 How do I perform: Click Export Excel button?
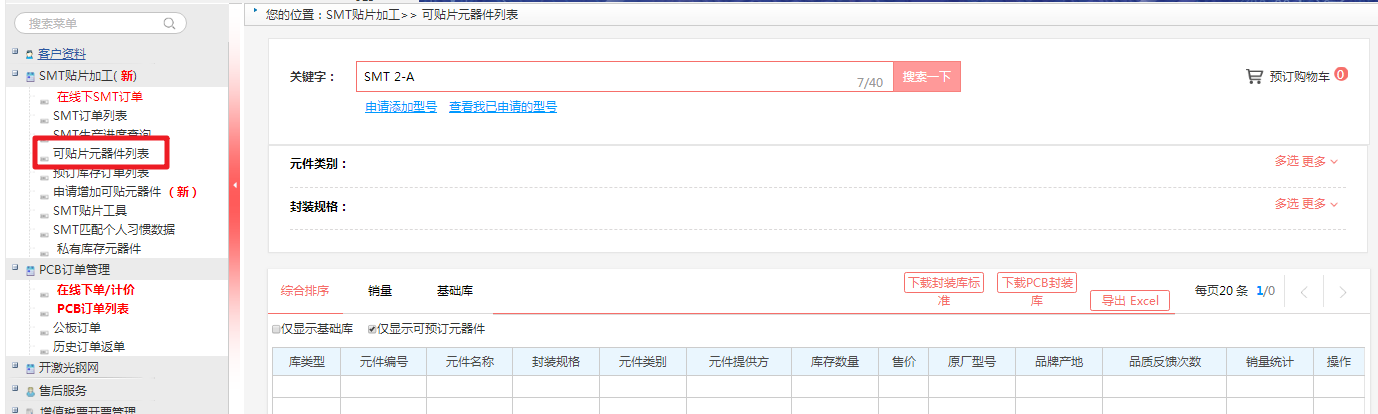(1129, 301)
